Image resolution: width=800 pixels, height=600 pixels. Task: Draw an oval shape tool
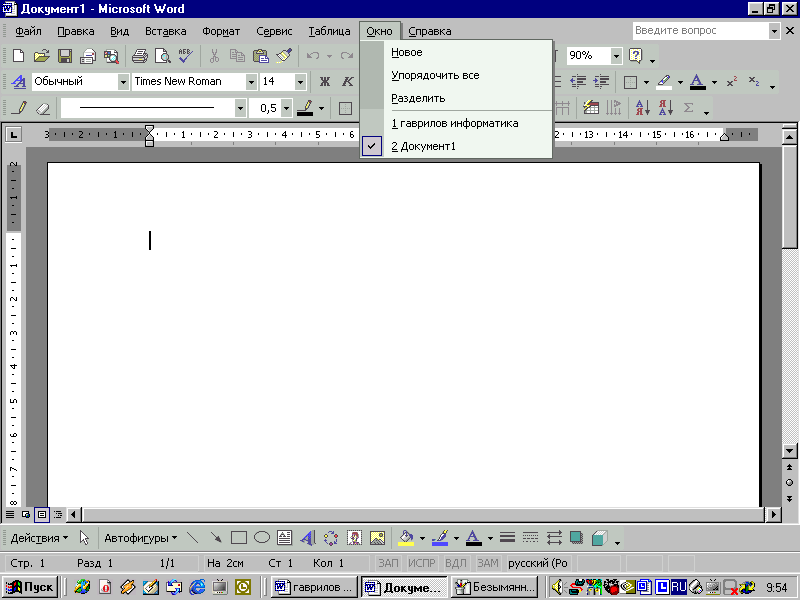click(262, 538)
